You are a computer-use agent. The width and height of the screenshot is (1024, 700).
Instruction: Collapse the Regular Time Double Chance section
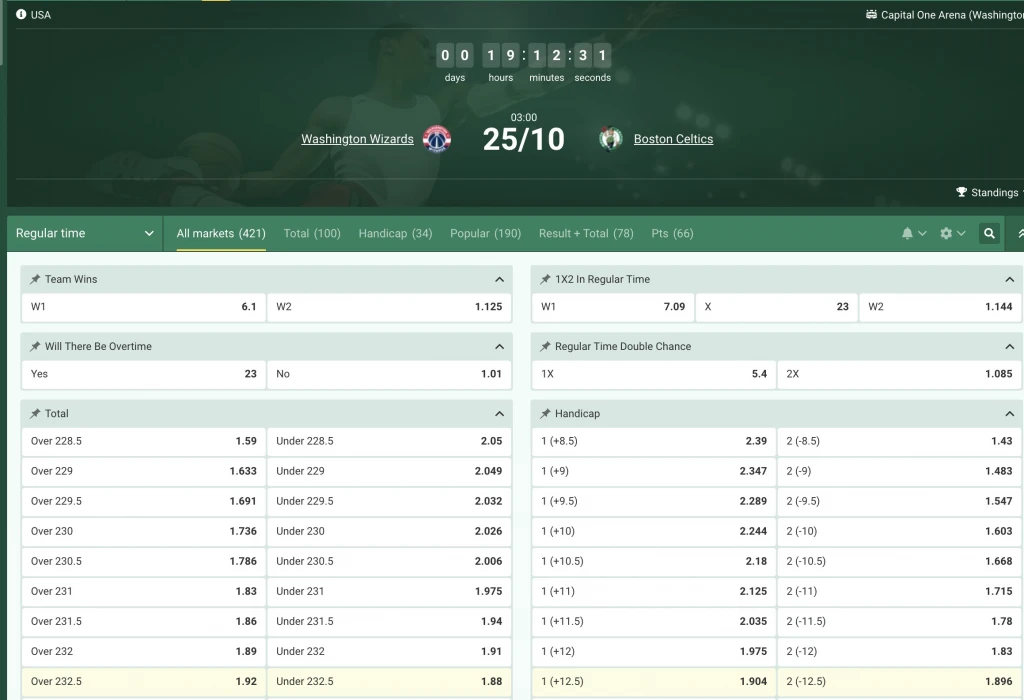pos(1009,346)
